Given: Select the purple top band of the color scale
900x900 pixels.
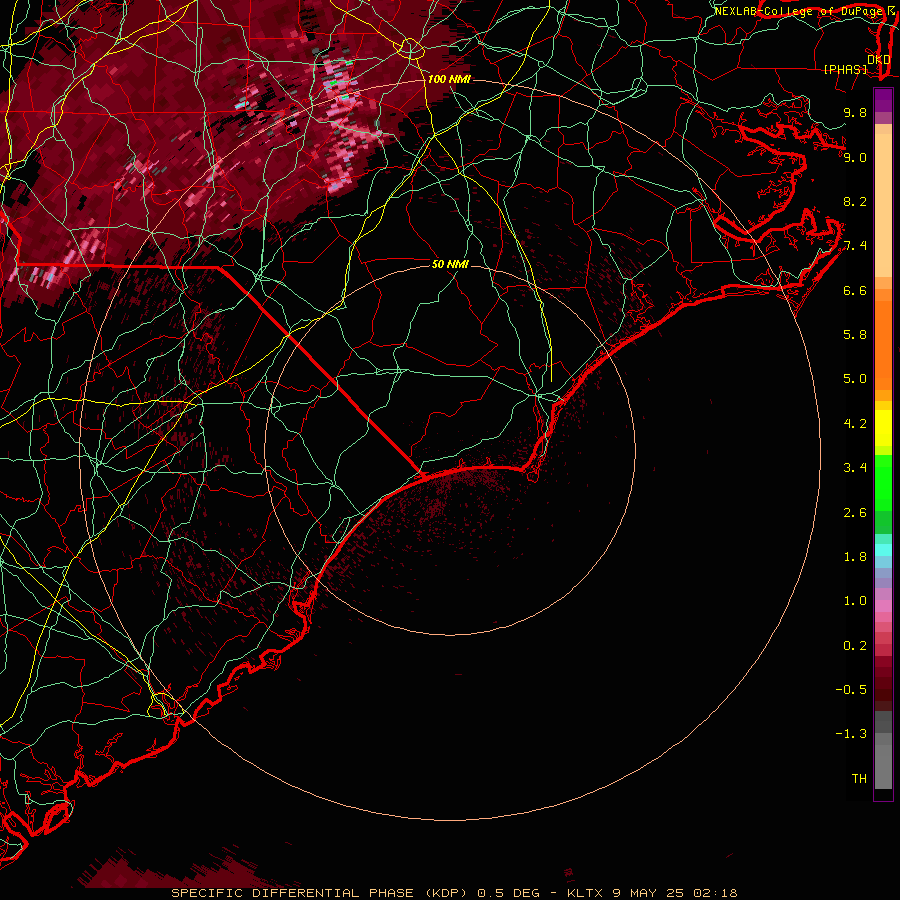Looking at the screenshot, I should click(883, 100).
